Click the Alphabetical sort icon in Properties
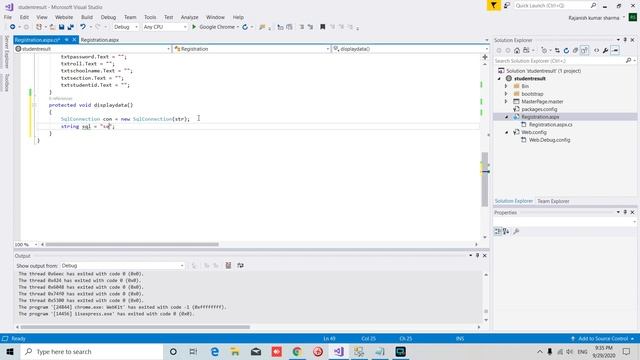The image size is (640, 360). (x=506, y=231)
